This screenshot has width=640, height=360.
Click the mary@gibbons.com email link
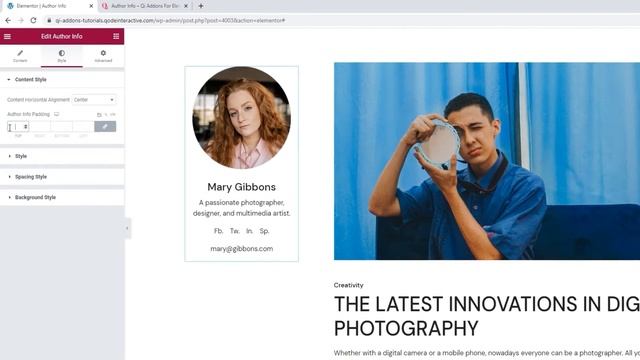242,249
